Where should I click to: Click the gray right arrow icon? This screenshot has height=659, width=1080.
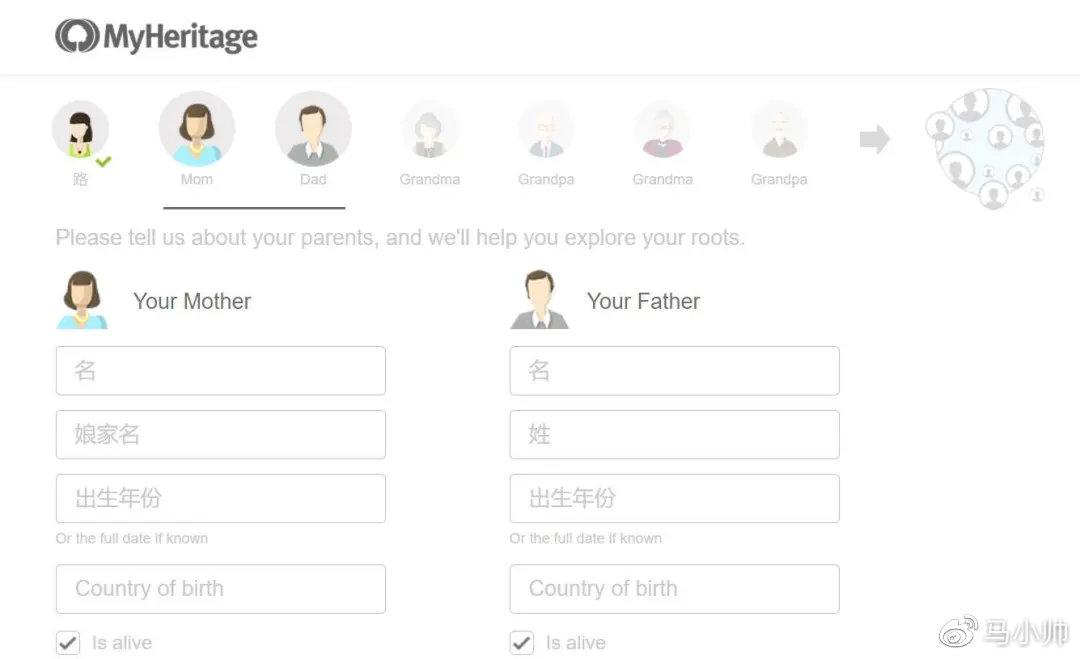click(x=875, y=139)
